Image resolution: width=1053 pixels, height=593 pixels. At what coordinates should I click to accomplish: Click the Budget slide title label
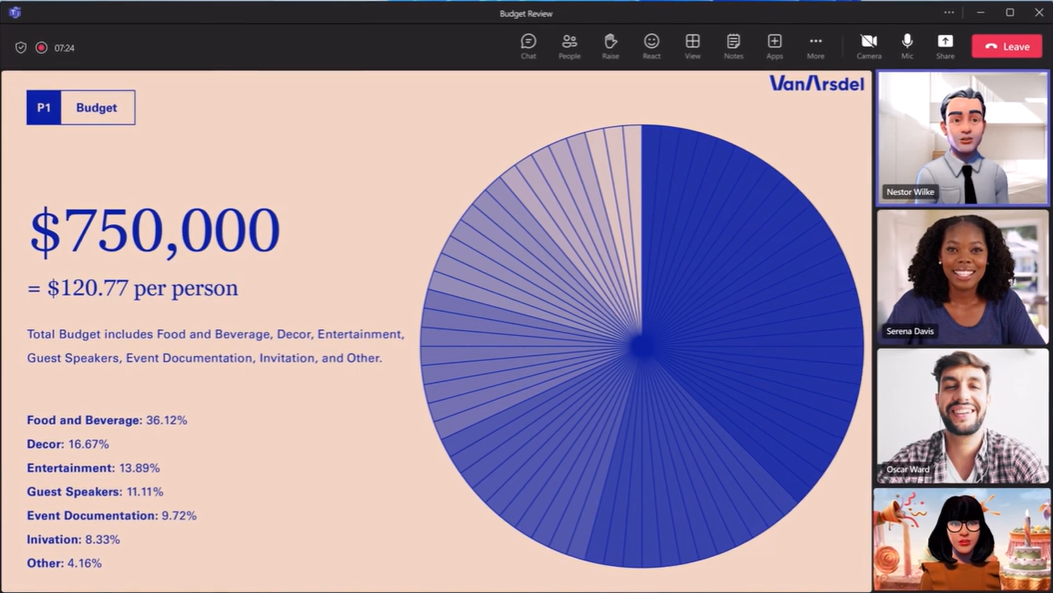point(97,107)
